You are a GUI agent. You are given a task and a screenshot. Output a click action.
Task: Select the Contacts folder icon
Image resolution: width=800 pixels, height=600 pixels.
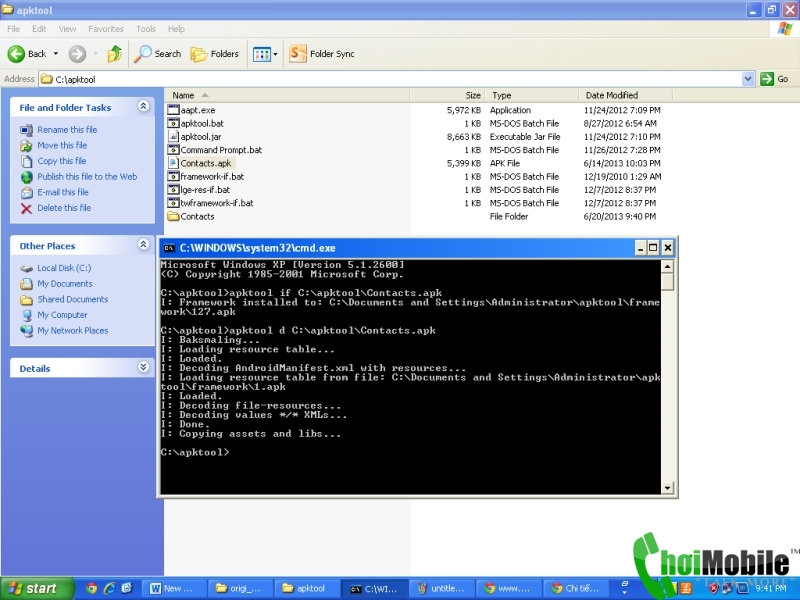[173, 216]
